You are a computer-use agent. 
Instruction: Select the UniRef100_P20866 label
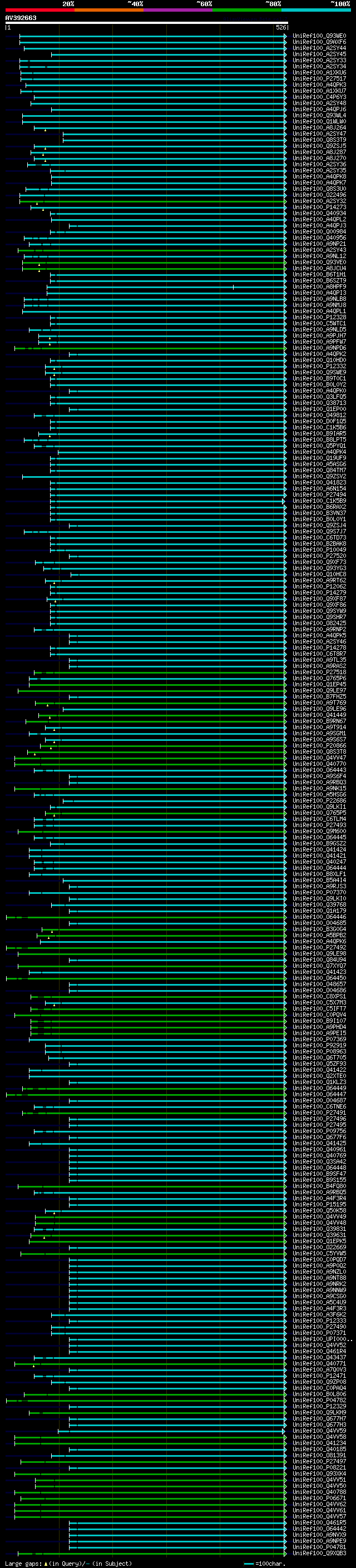(x=319, y=746)
